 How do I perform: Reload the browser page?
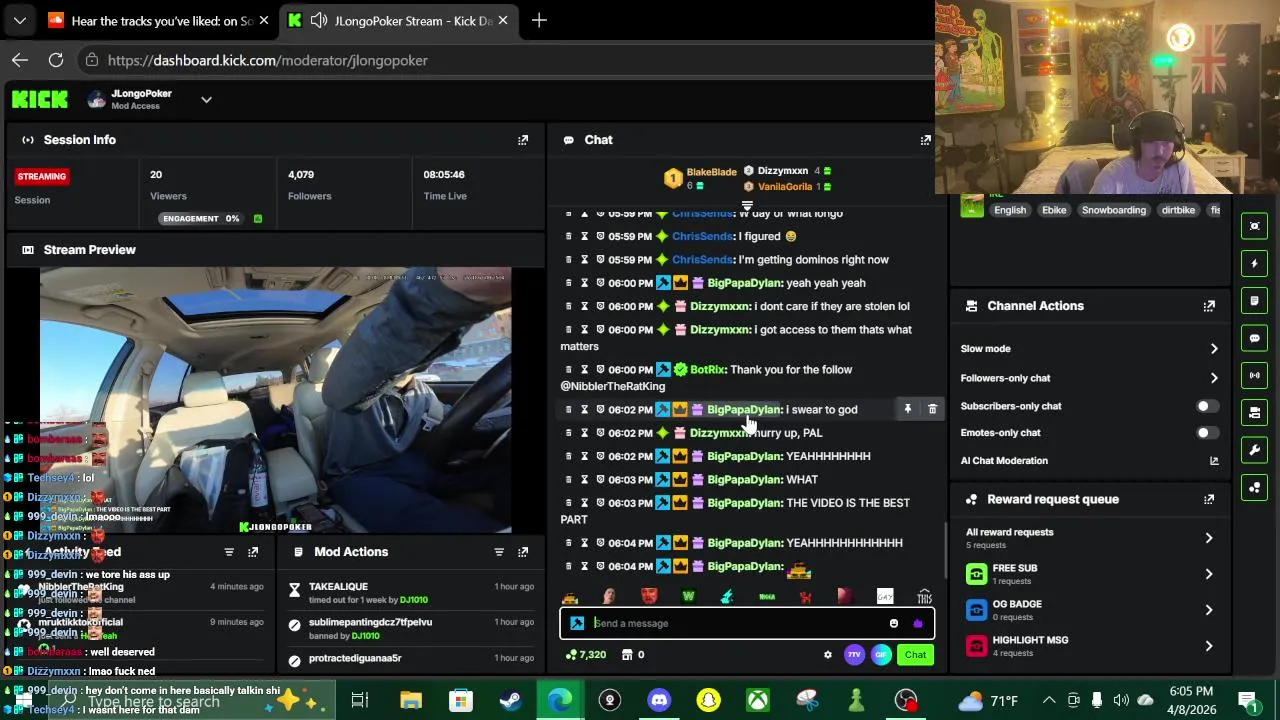(56, 60)
